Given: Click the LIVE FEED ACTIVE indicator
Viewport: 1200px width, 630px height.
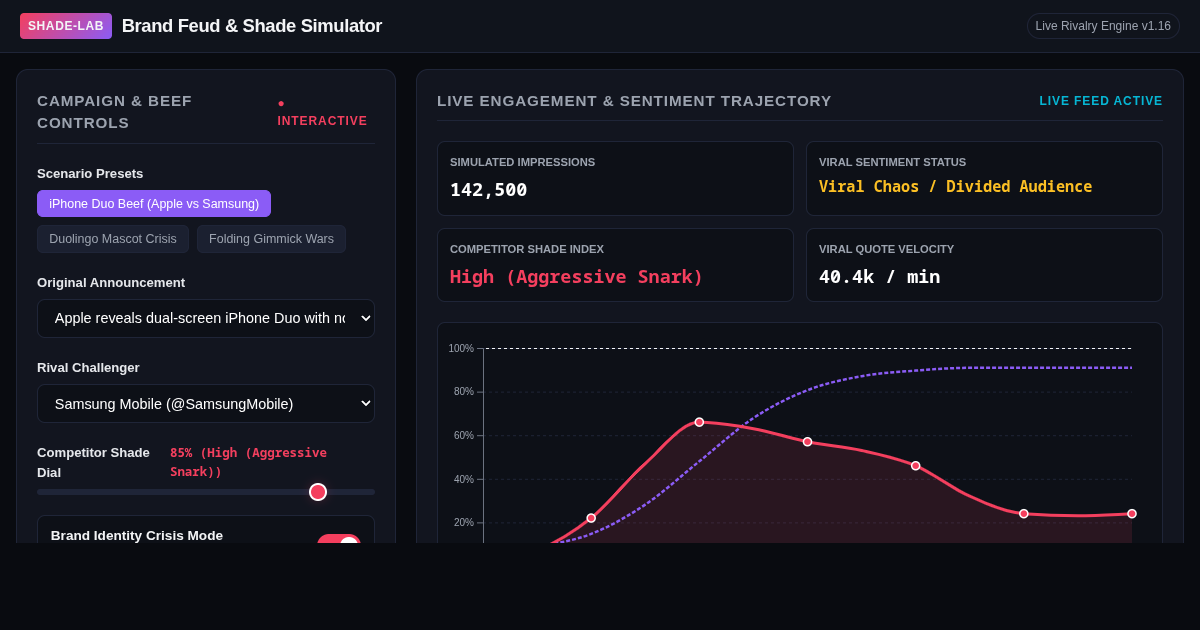Looking at the screenshot, I should pyautogui.click(x=1101, y=101).
